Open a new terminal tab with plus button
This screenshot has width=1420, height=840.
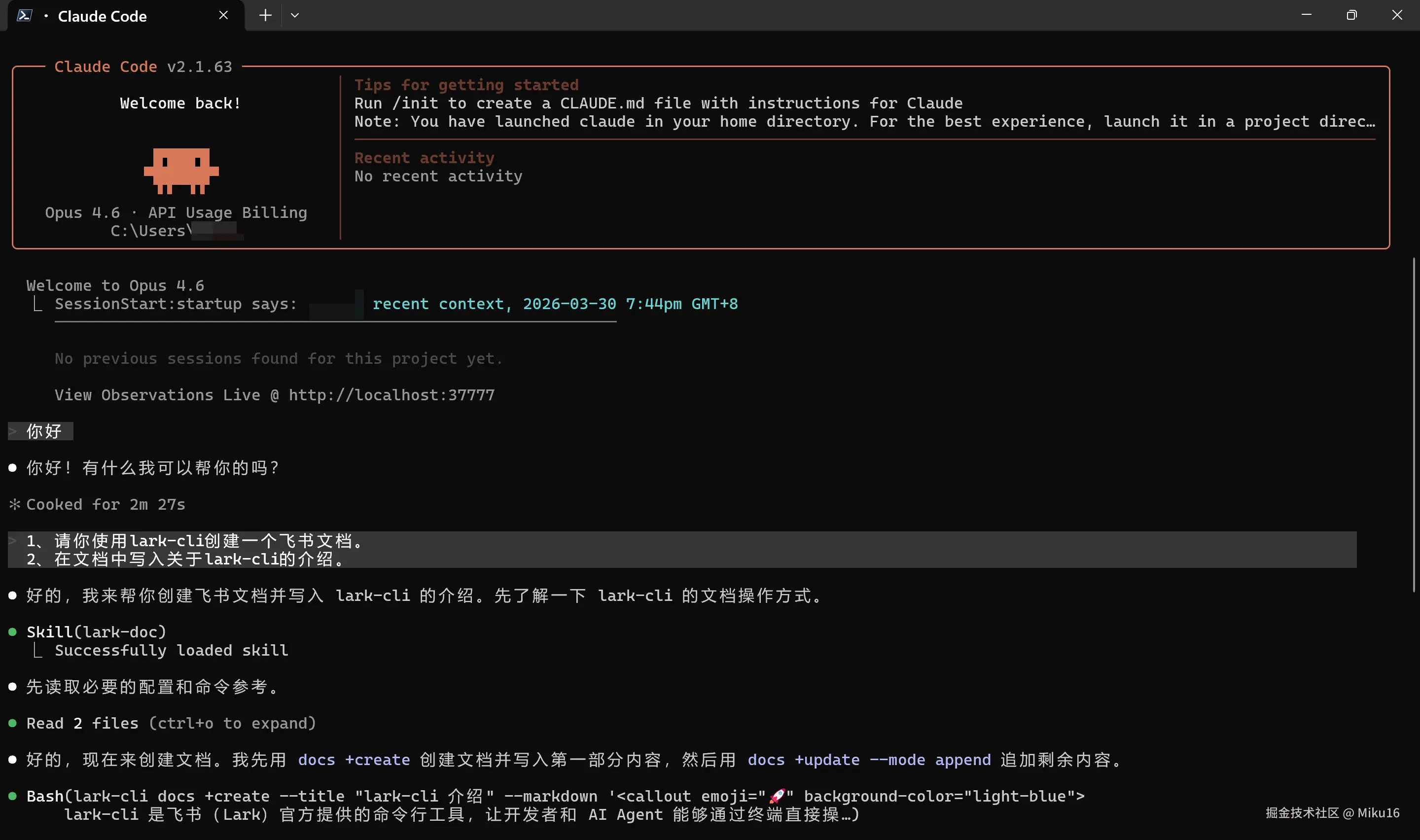(265, 15)
